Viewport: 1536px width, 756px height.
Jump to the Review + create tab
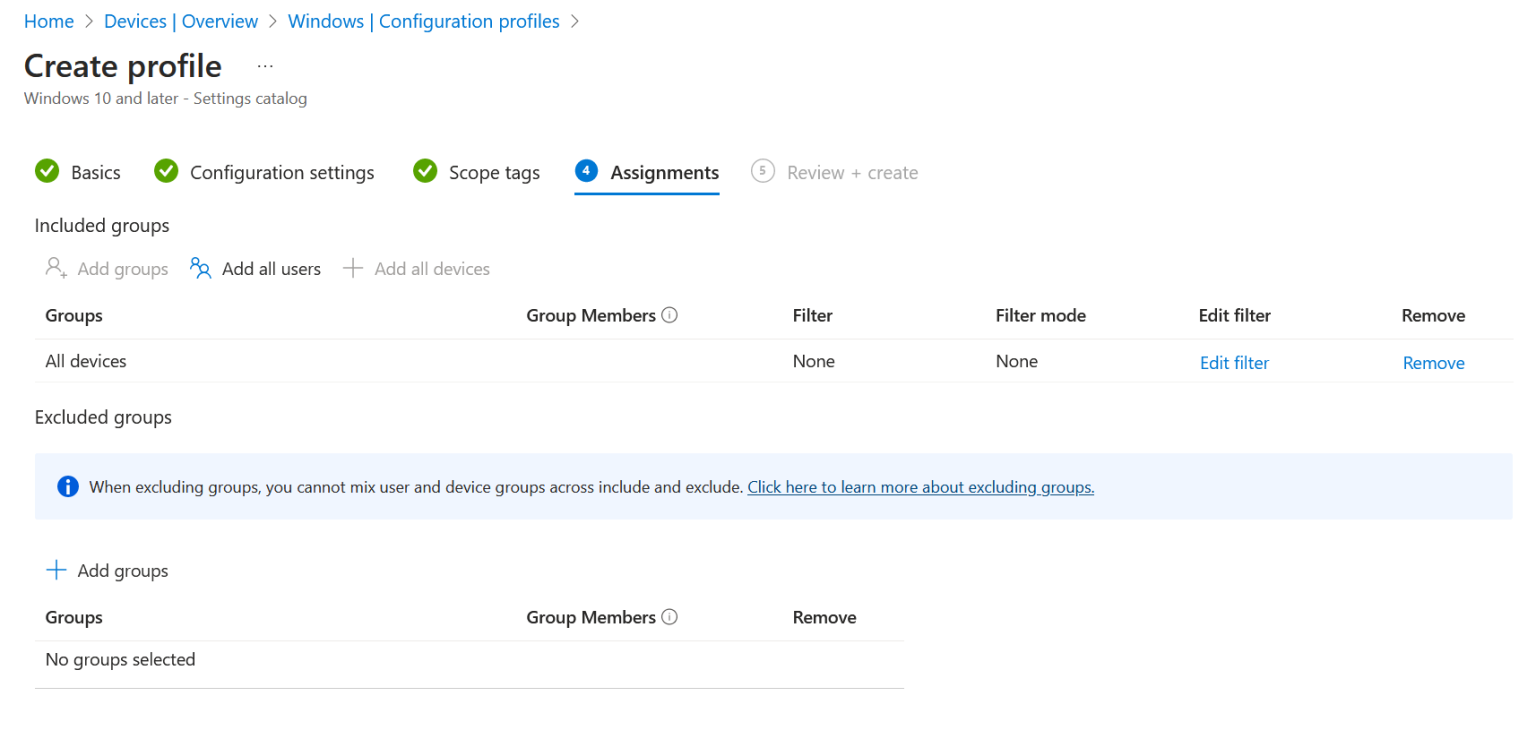(x=852, y=173)
